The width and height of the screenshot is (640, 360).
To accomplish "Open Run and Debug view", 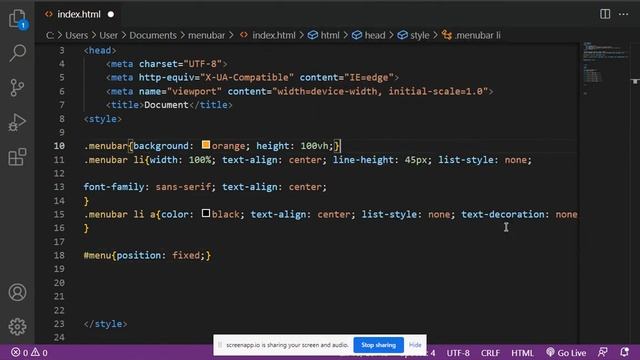I will pyautogui.click(x=17, y=122).
